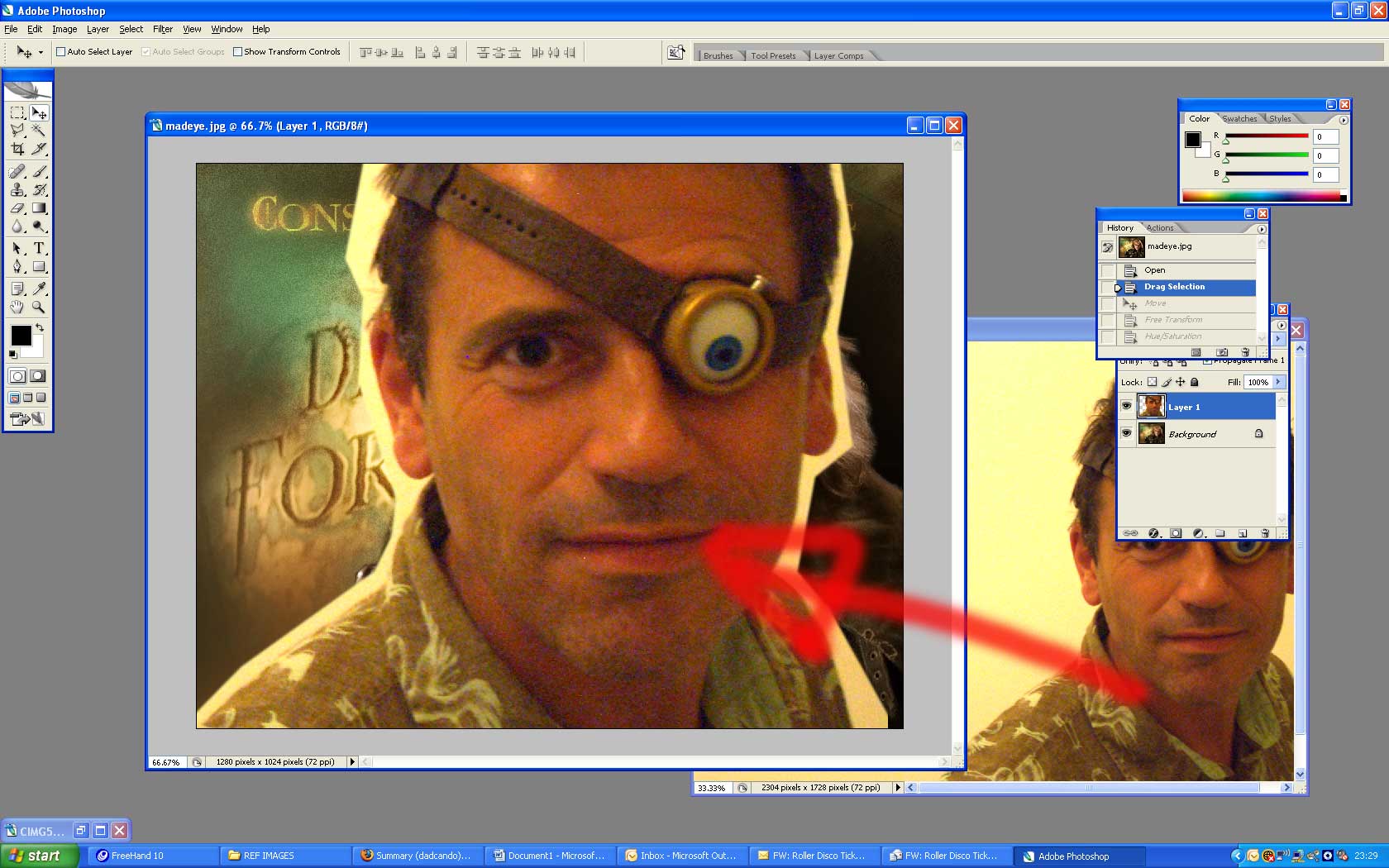The image size is (1389, 868).
Task: Open status bar info menu of CIMG window
Action: [898, 788]
